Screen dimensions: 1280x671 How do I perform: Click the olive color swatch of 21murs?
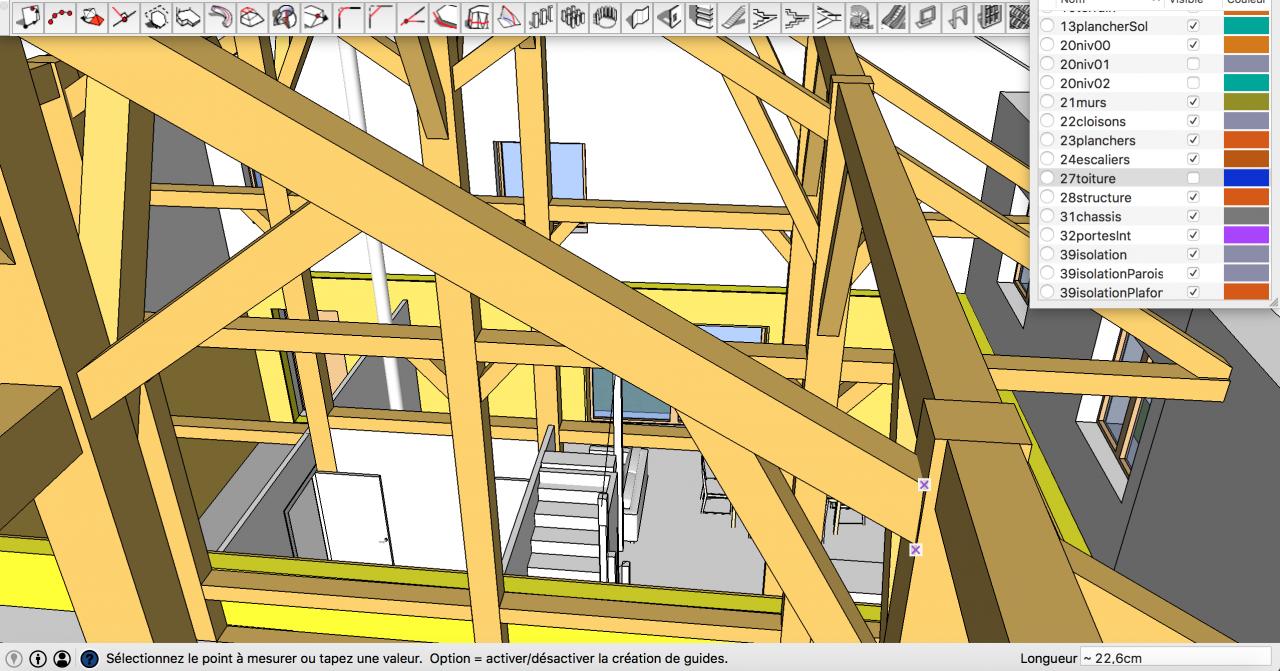[x=1246, y=102]
